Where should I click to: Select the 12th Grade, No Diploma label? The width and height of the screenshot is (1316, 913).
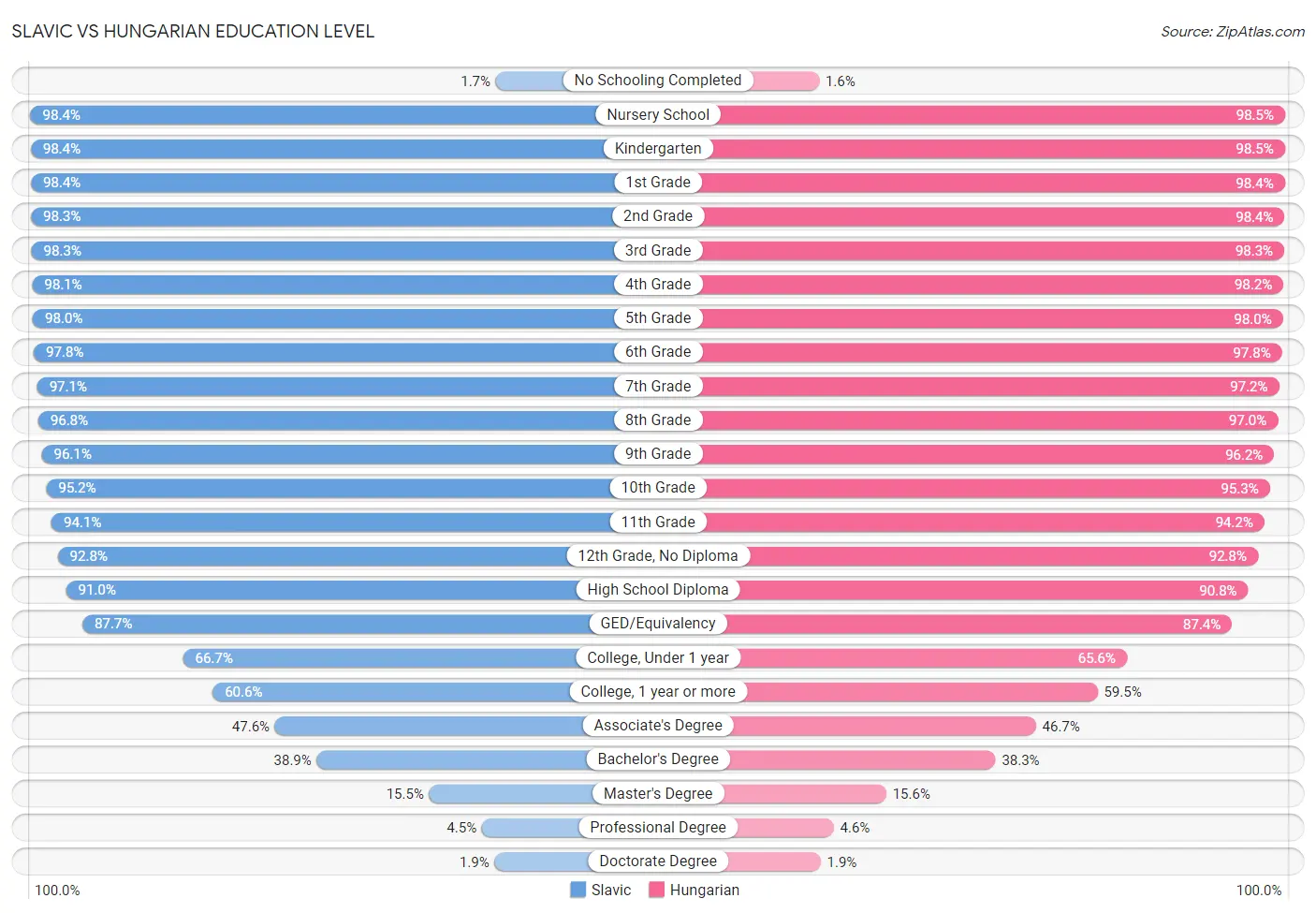[658, 555]
